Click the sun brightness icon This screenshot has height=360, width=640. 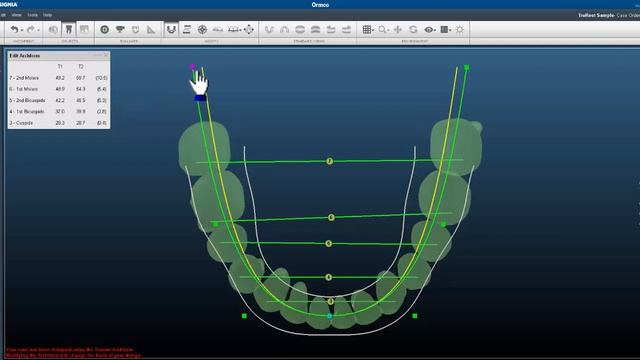coord(460,29)
